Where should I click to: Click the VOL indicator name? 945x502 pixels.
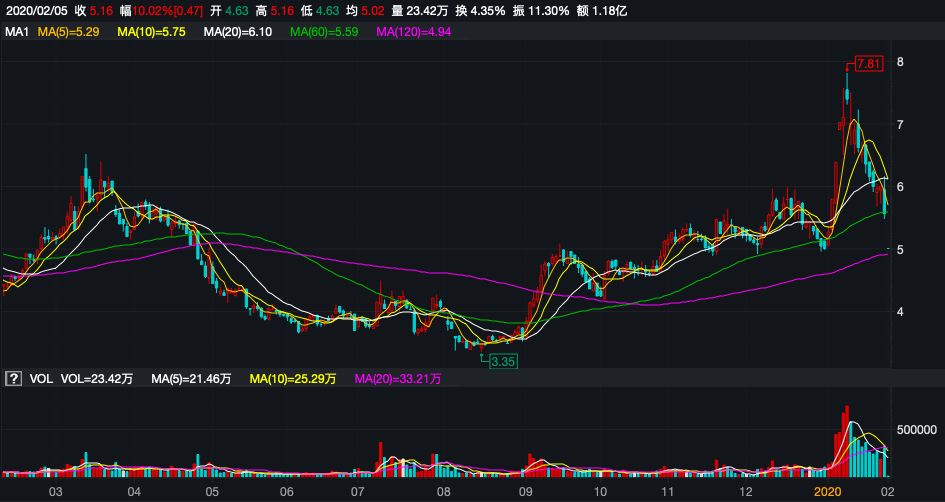[x=40, y=379]
